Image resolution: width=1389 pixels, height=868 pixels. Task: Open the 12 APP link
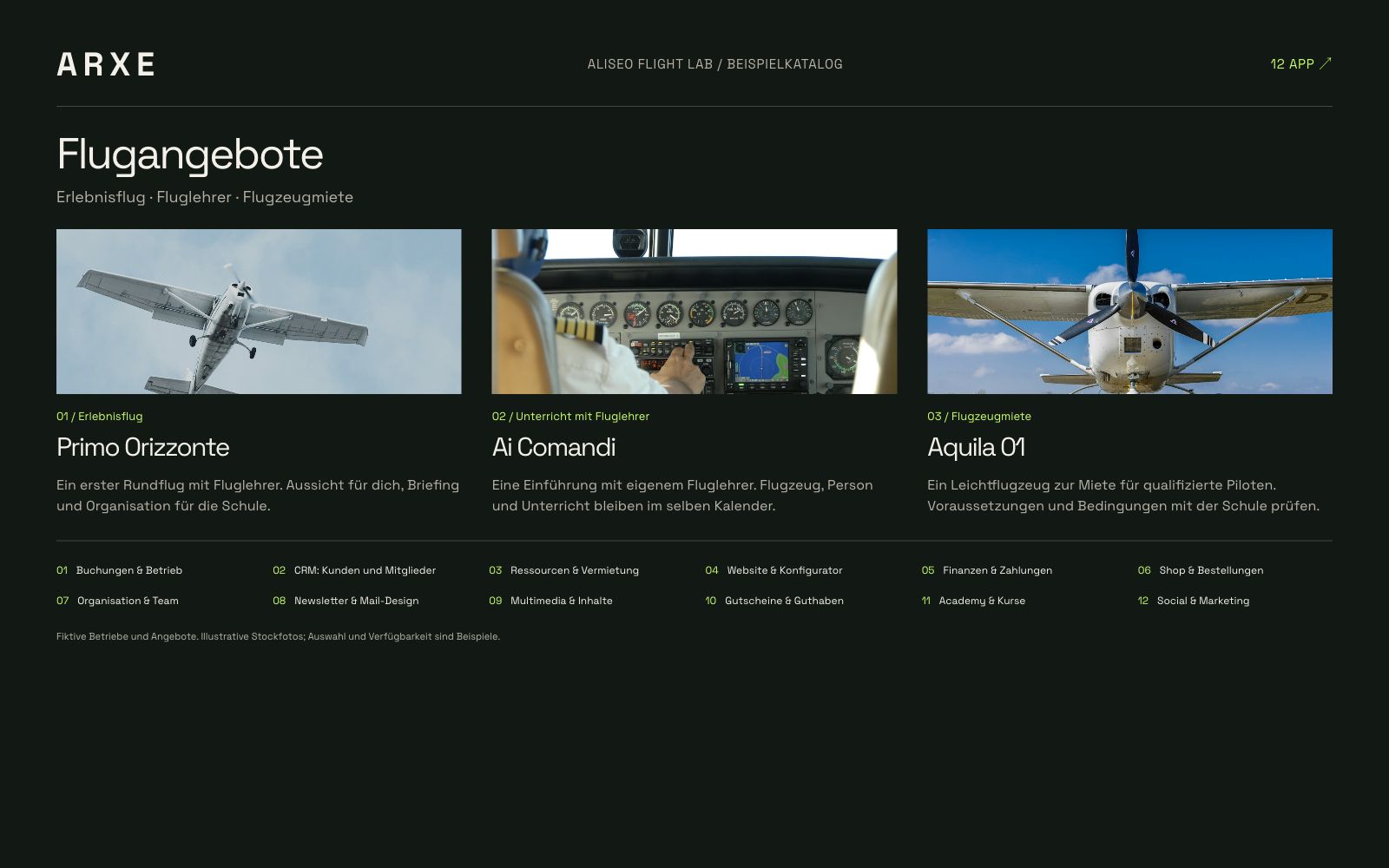(1300, 63)
